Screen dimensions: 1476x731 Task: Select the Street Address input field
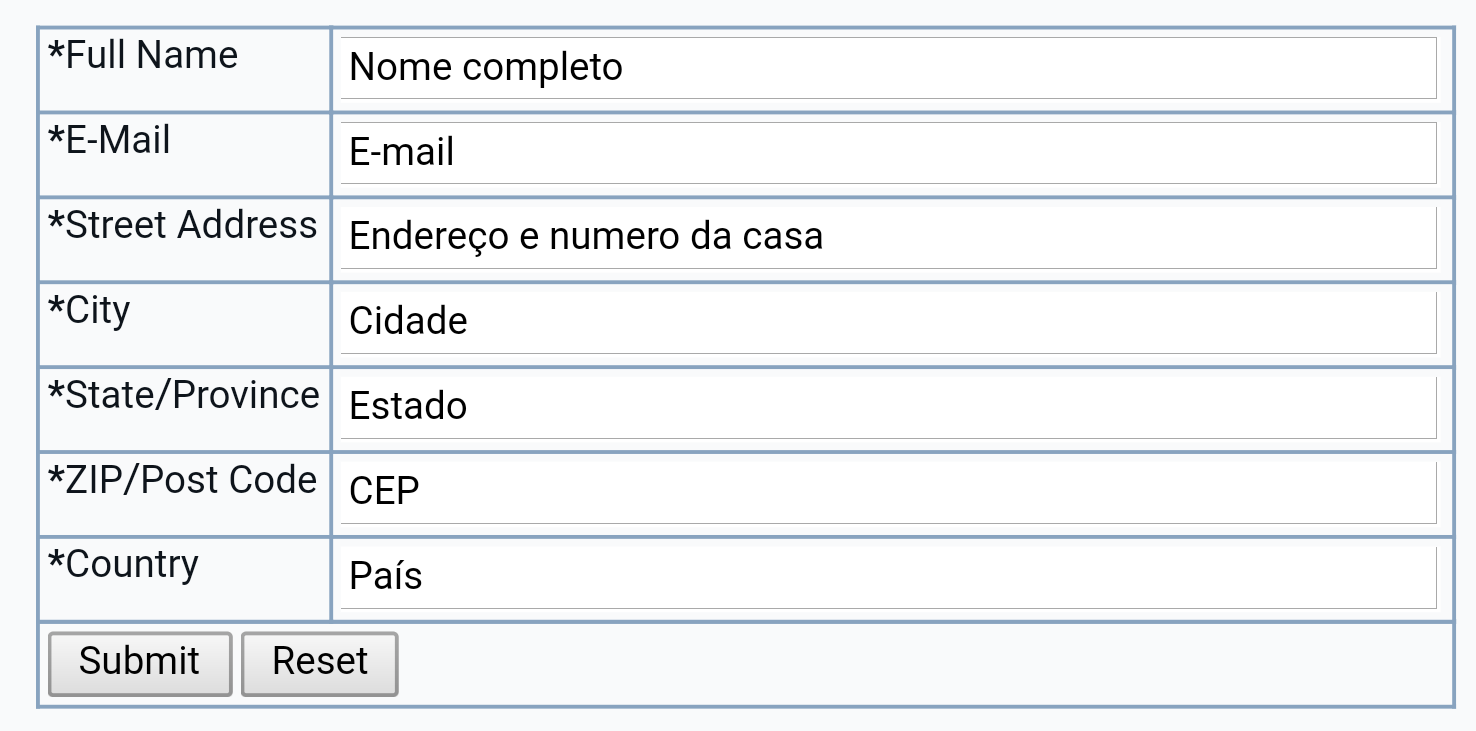[x=888, y=237]
